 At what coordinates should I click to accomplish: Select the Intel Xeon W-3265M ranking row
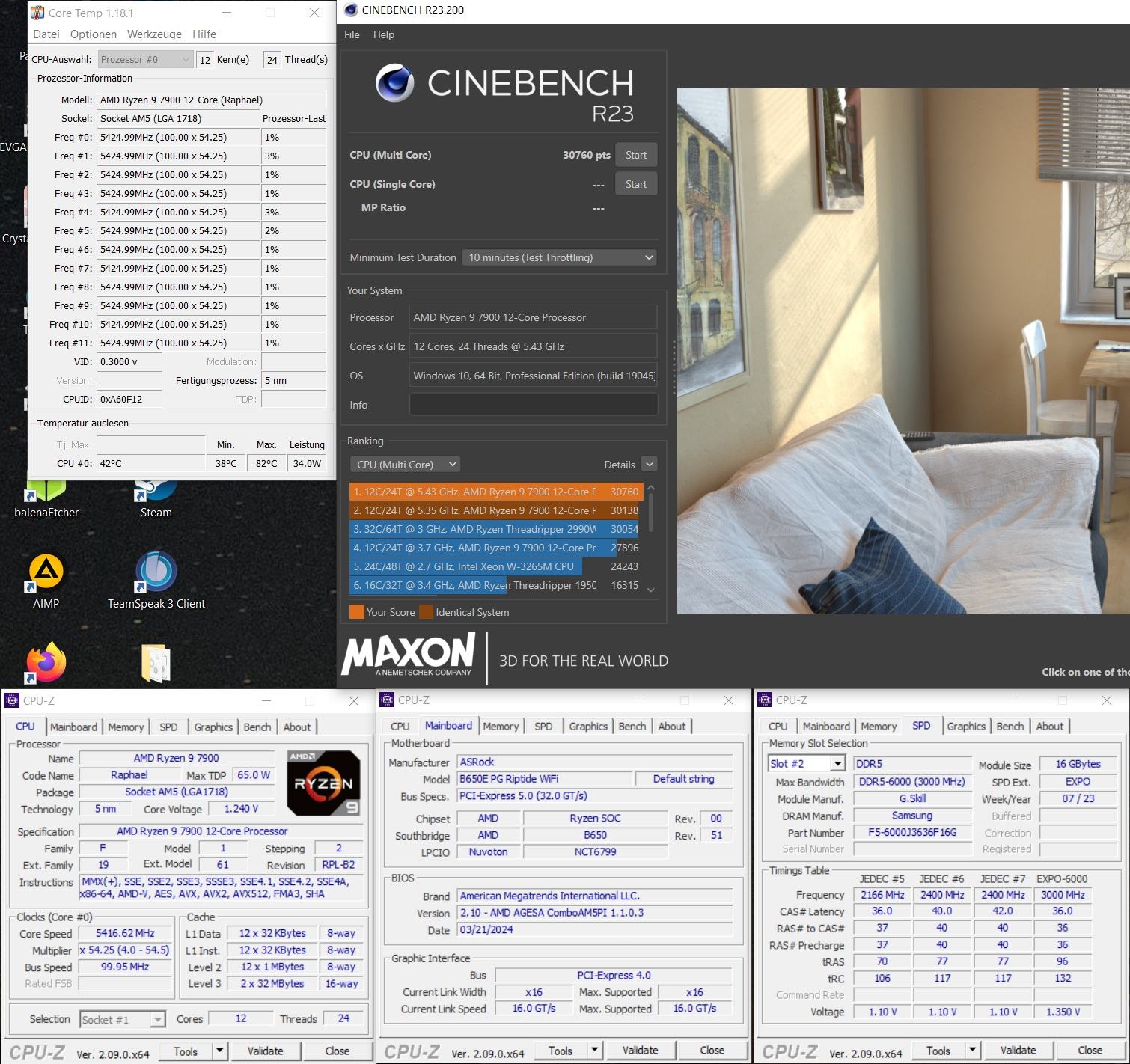point(496,566)
